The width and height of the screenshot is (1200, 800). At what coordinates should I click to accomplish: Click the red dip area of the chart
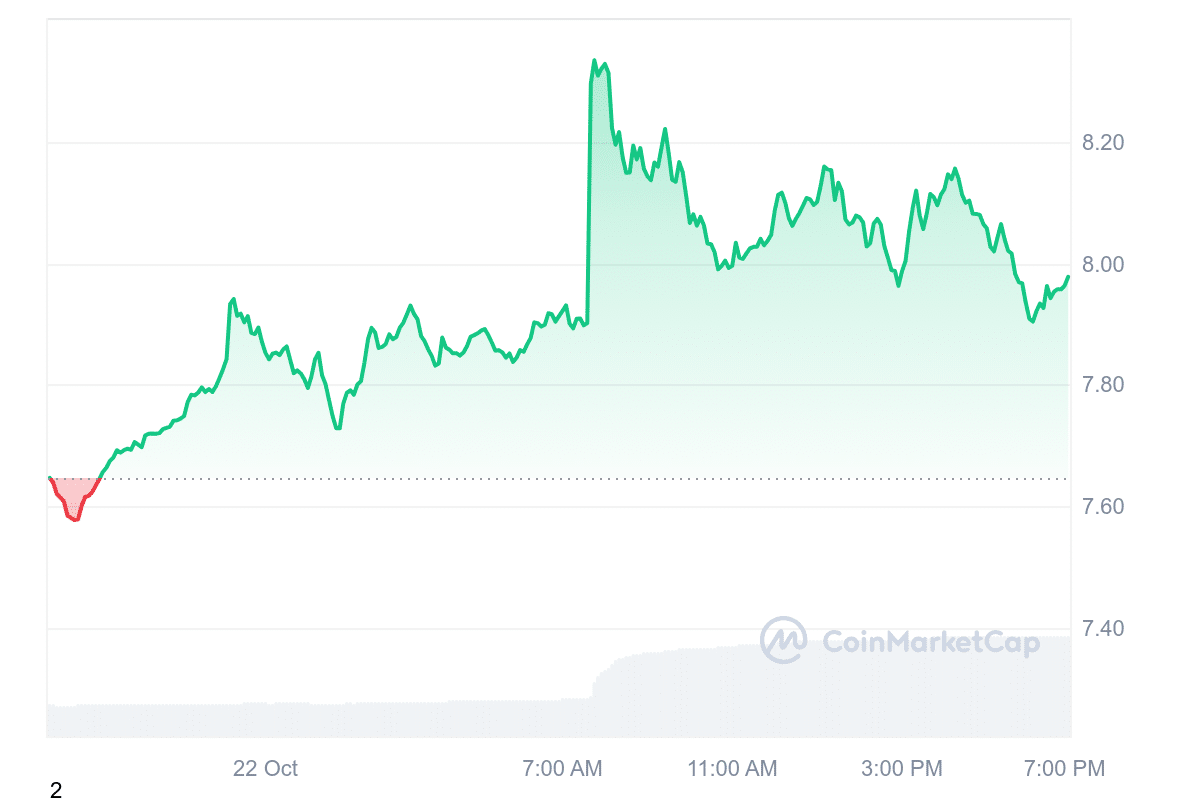[75, 497]
